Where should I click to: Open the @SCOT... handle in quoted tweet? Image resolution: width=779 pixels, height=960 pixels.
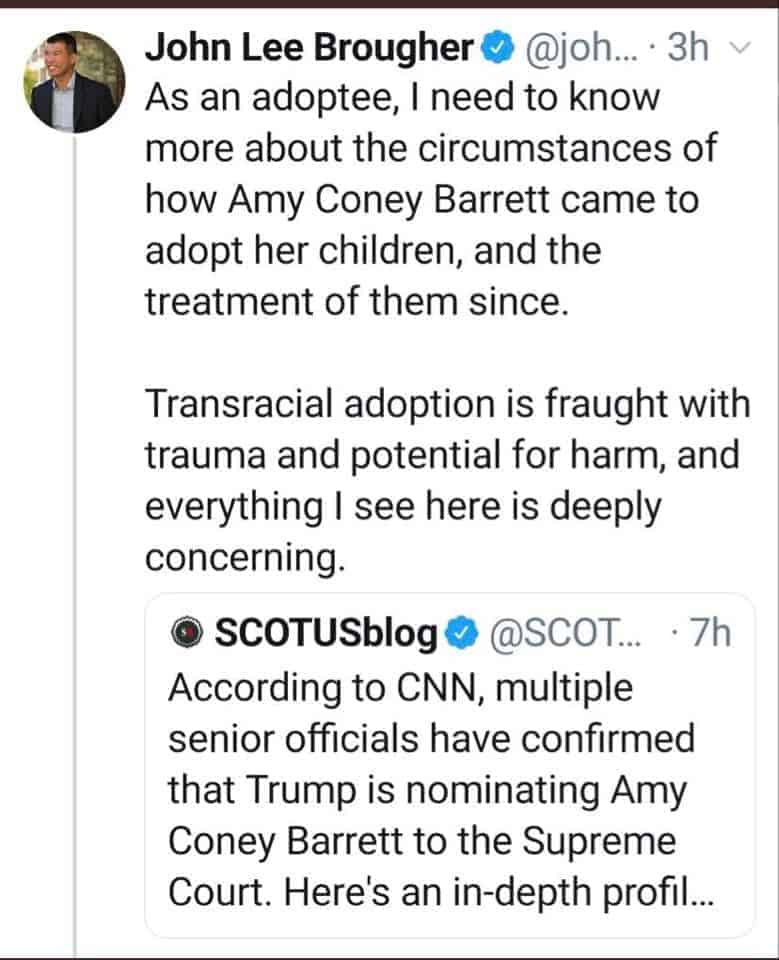564,633
